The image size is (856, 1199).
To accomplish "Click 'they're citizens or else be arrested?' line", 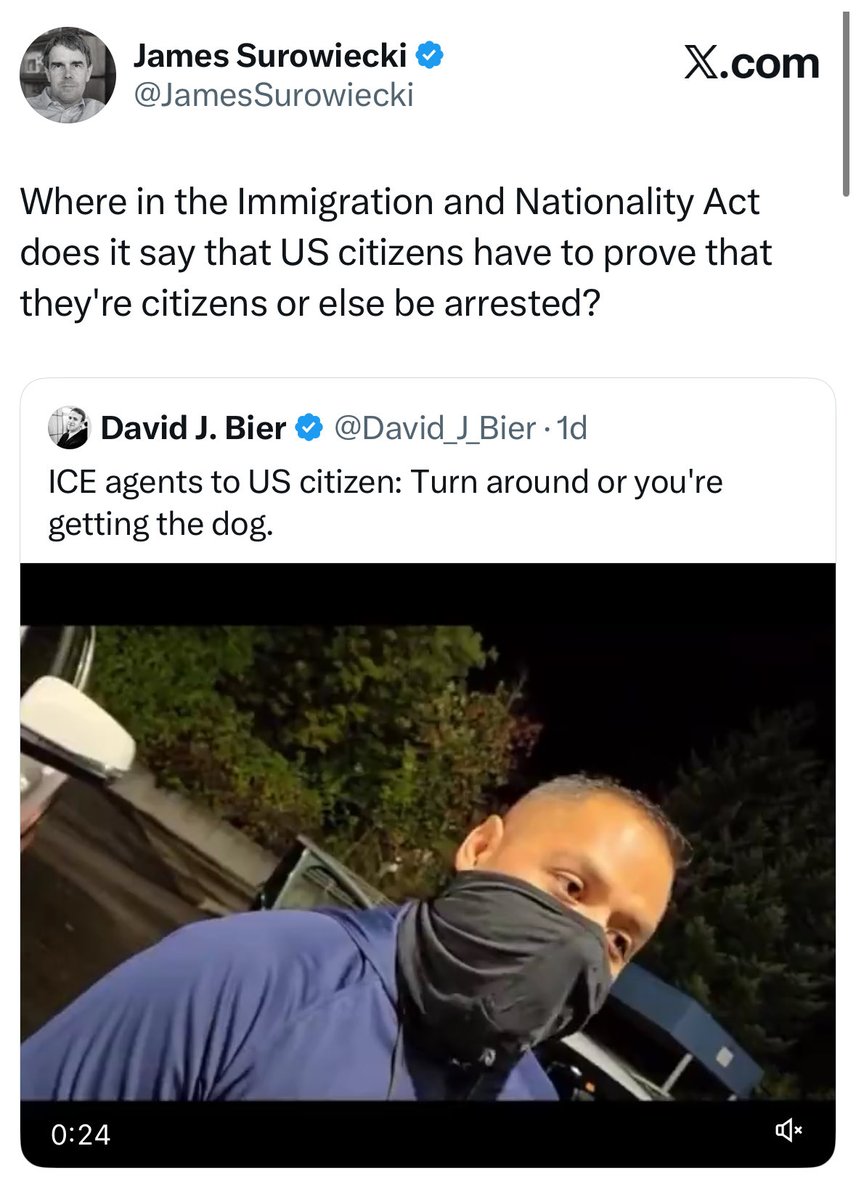I will (310, 304).
